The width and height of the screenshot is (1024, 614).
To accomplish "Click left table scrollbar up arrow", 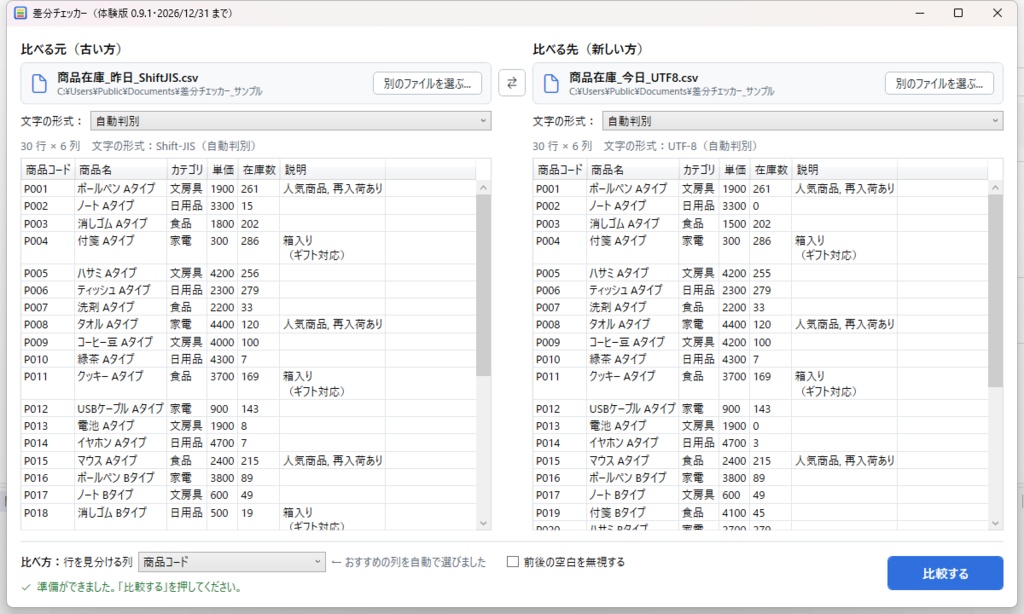I will pos(483,187).
